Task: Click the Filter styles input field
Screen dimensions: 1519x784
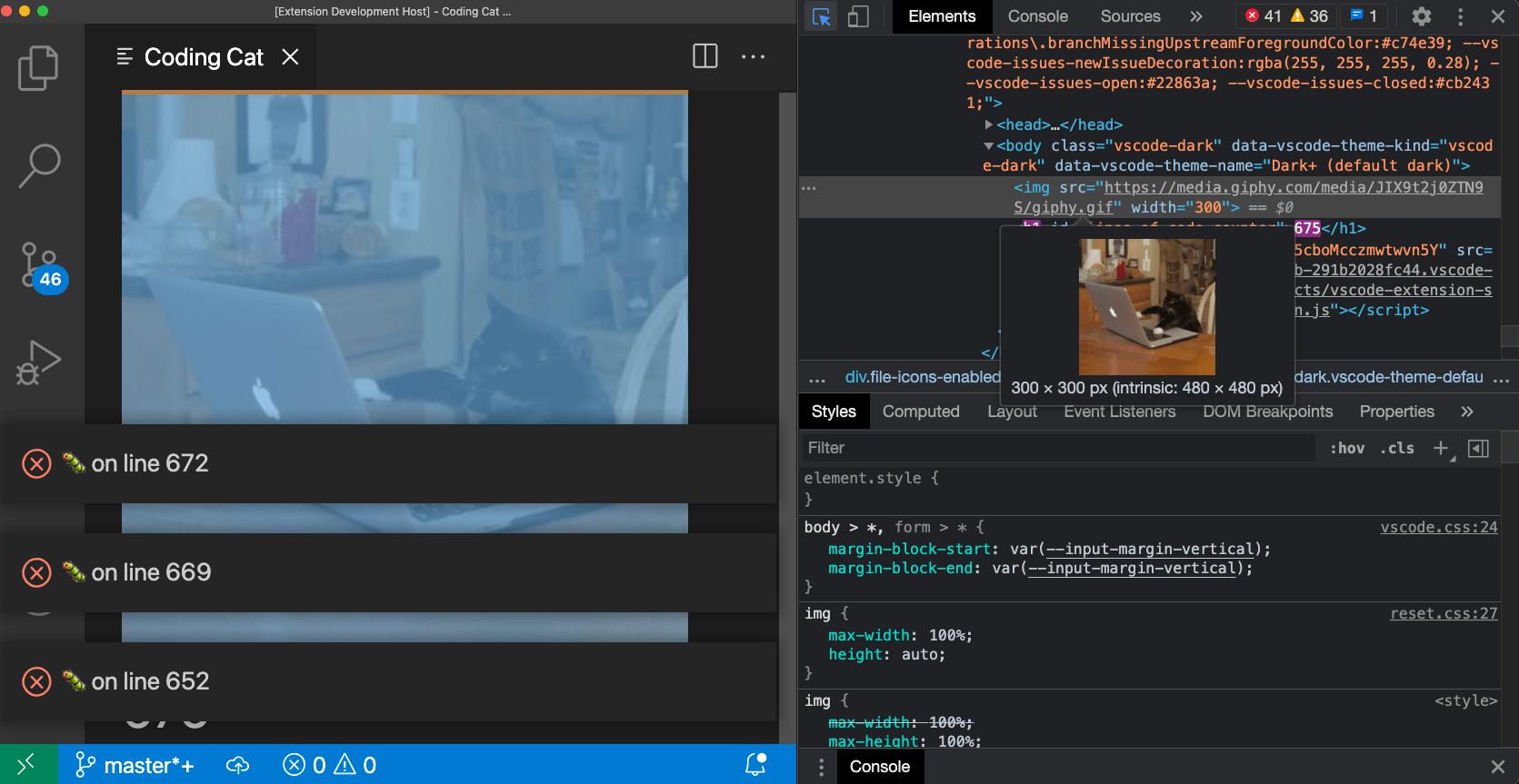Action: pos(1059,448)
